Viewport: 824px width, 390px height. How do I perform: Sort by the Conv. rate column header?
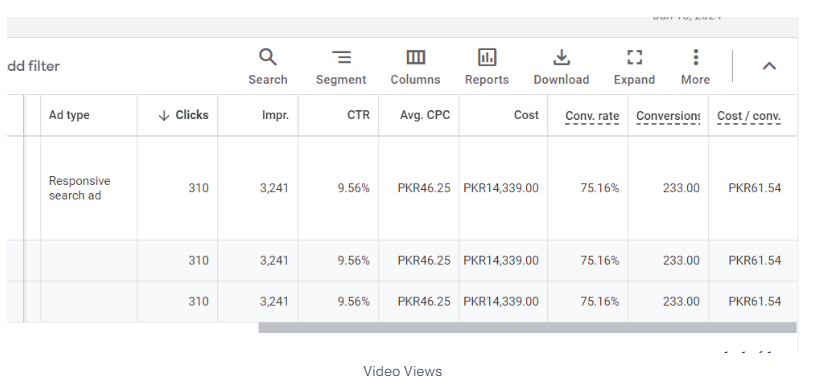(x=592, y=116)
